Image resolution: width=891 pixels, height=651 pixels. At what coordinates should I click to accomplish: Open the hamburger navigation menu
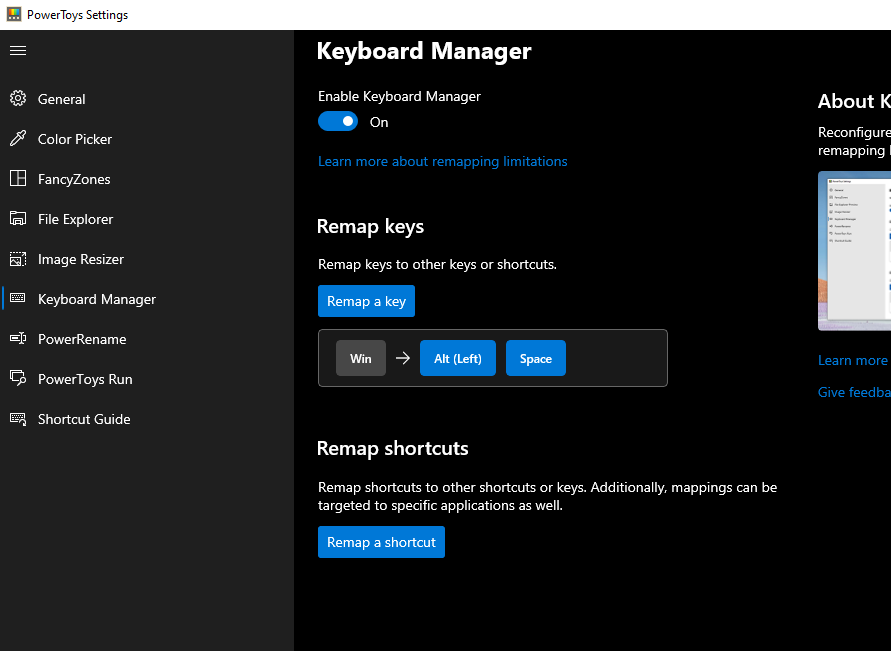(18, 51)
